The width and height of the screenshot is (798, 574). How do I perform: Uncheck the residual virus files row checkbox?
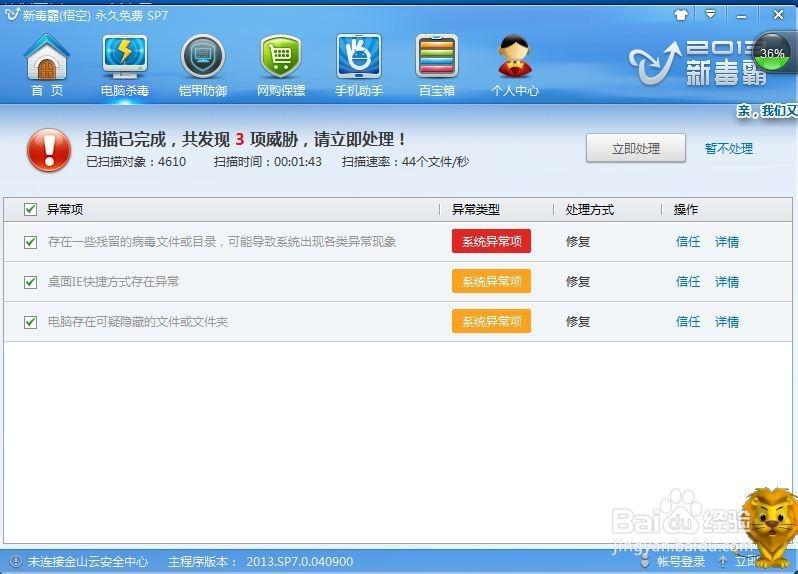[x=31, y=242]
